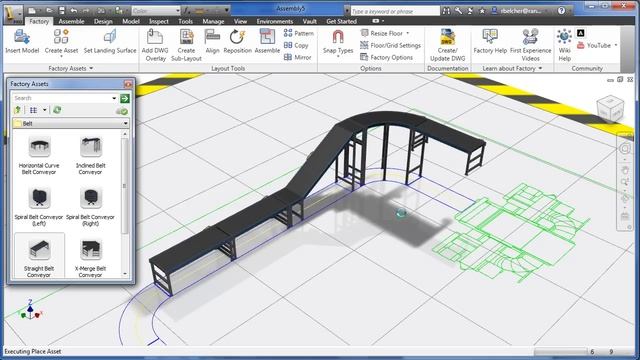Click Create/Update DWG
Viewport: 640px width, 360px height.
coord(448,45)
